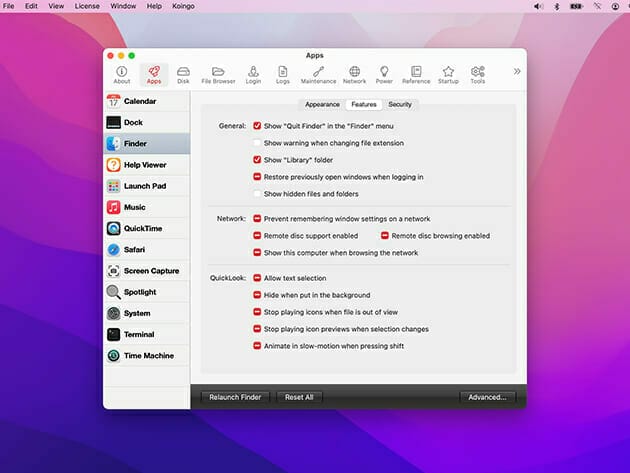630x473 pixels.
Task: Open the Maintenance toolbar section
Action: (318, 74)
